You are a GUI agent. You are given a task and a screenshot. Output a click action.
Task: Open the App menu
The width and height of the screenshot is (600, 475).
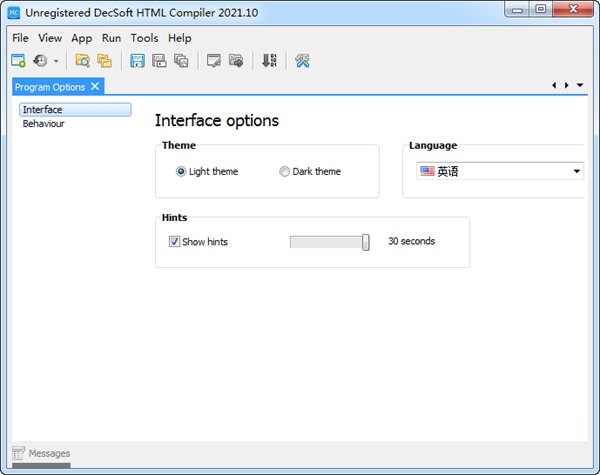click(81, 38)
